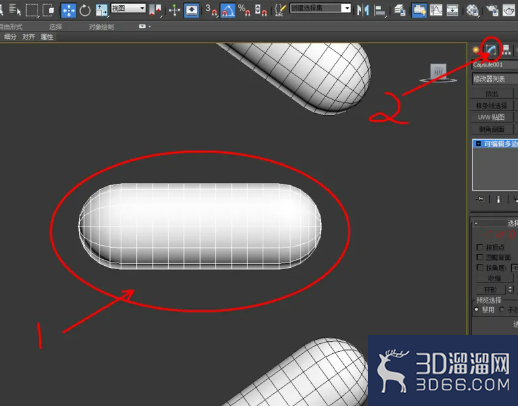Open the Schematic View
Viewport: 518px width, 406px height.
tap(452, 10)
